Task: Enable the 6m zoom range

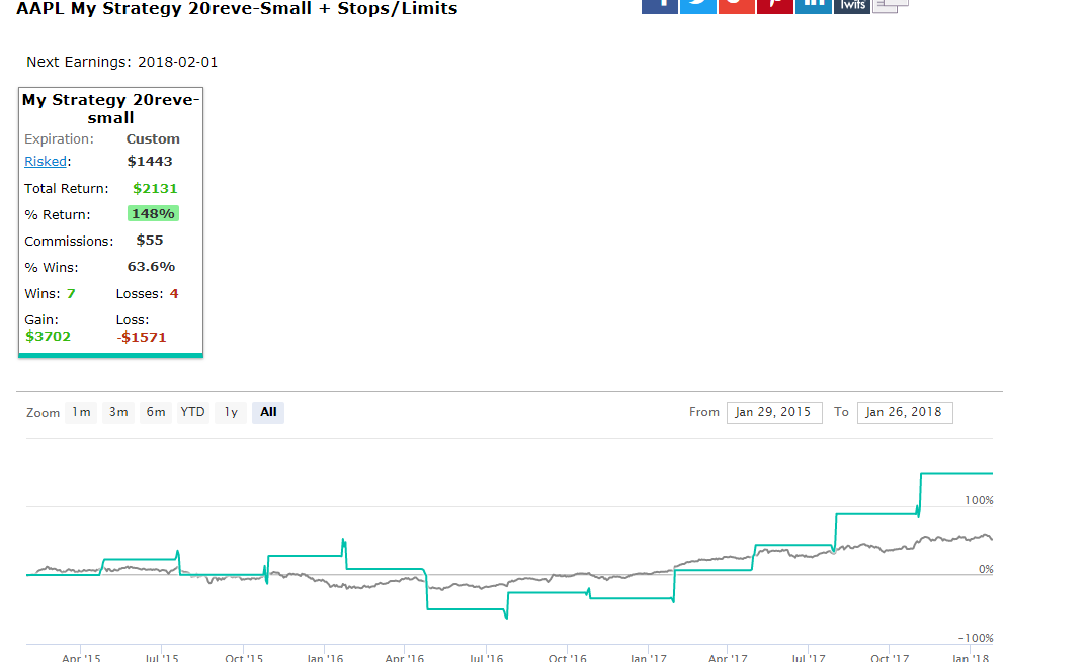Action: tap(155, 412)
